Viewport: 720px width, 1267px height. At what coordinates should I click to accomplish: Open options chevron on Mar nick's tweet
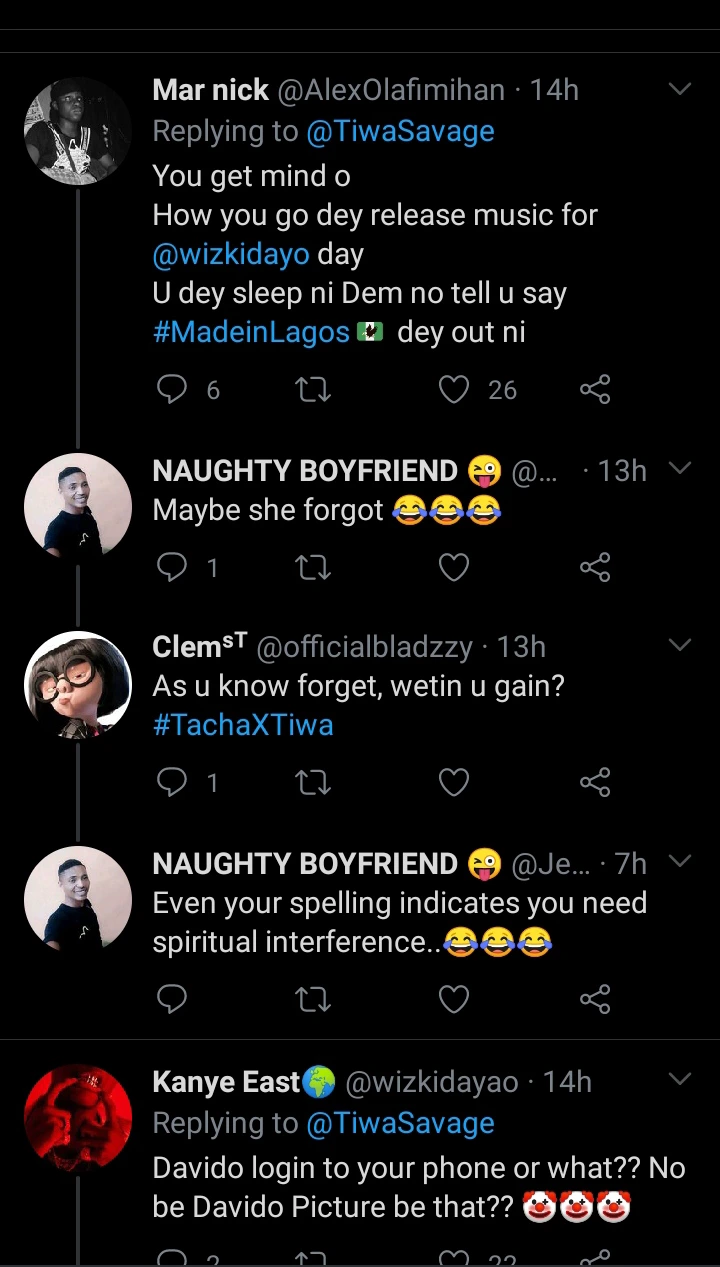click(680, 90)
